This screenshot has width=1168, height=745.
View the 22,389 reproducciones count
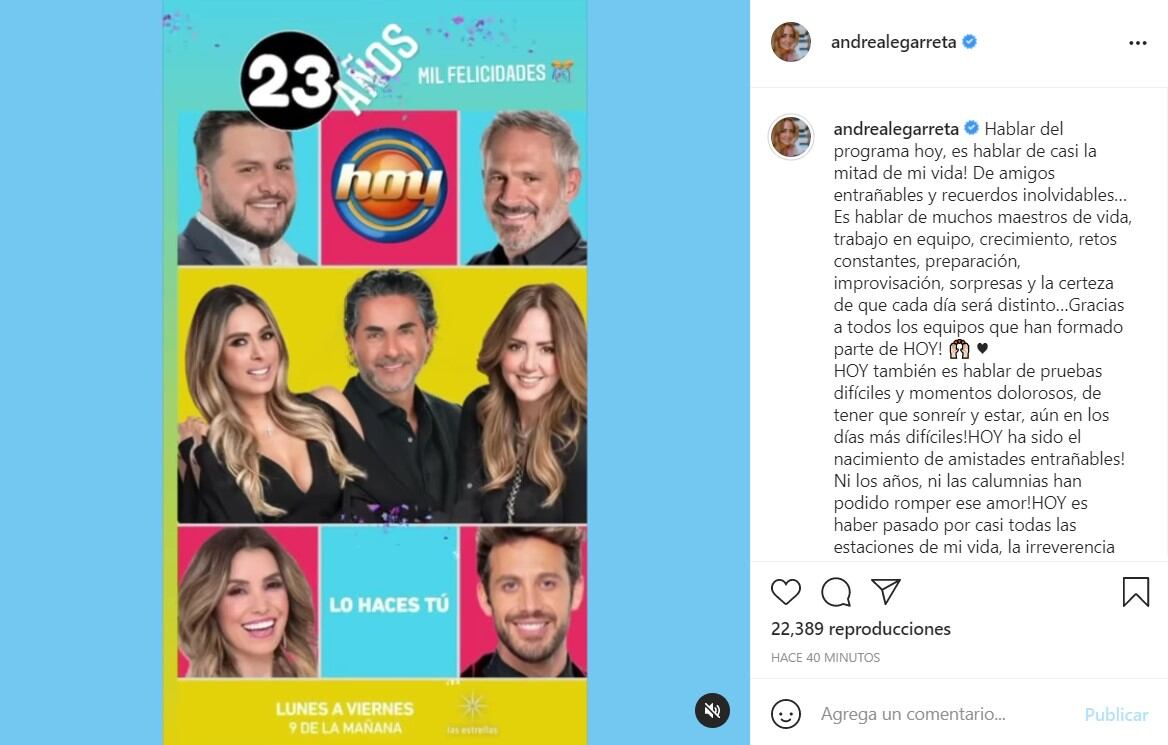click(x=860, y=629)
